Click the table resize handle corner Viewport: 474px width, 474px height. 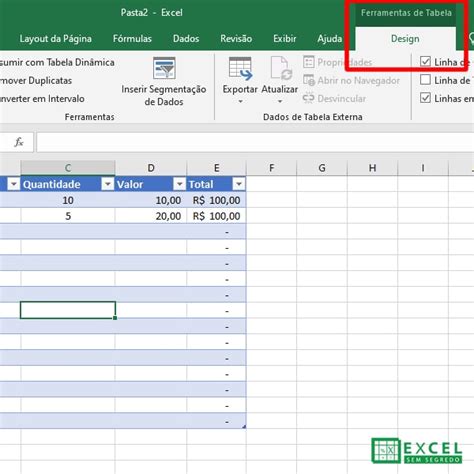[x=244, y=426]
